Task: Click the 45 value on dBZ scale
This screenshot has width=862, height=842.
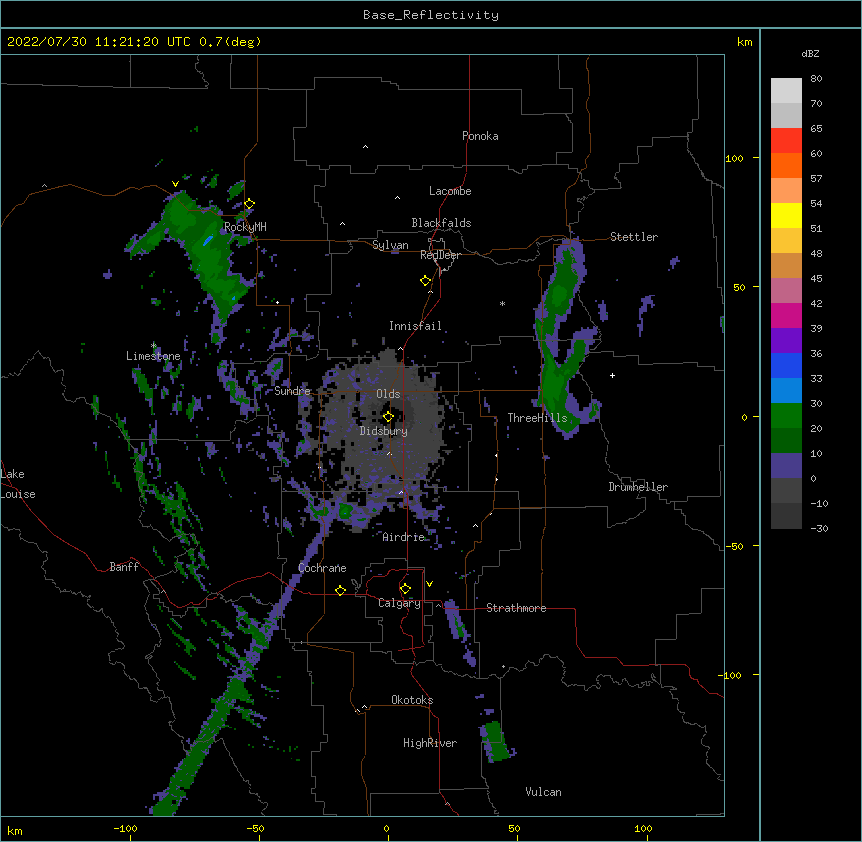Action: [x=816, y=279]
